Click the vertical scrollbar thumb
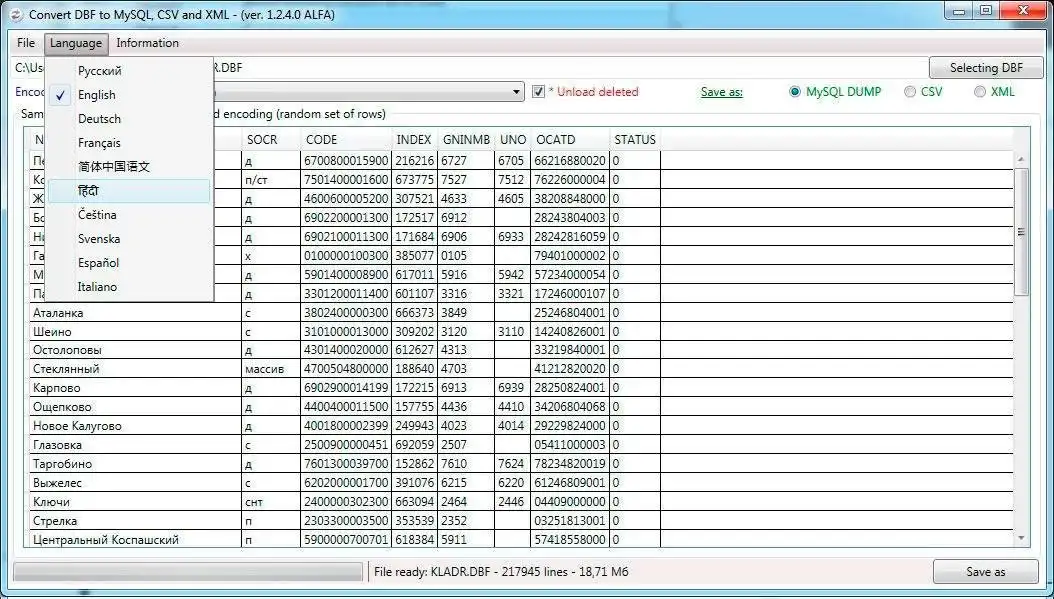The image size is (1054, 599). (x=1021, y=232)
